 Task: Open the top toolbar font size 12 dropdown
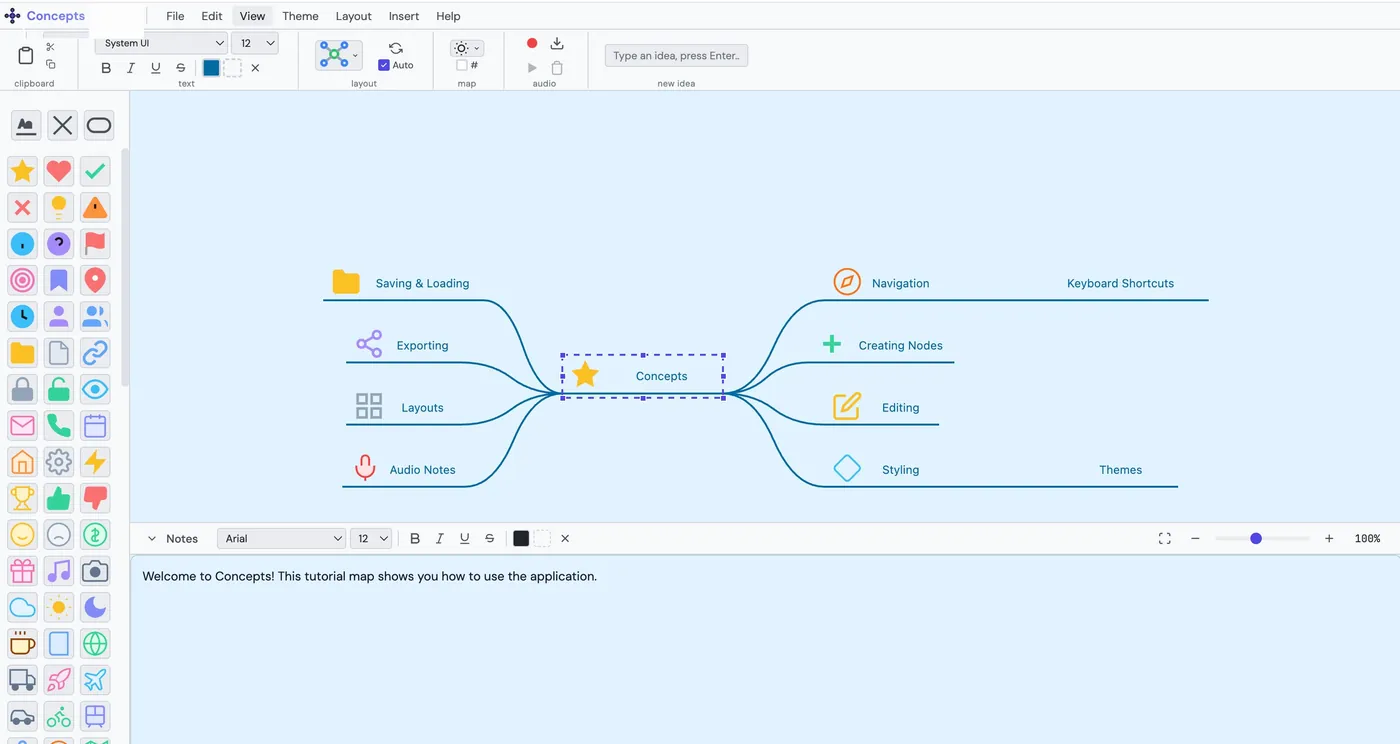pos(255,43)
